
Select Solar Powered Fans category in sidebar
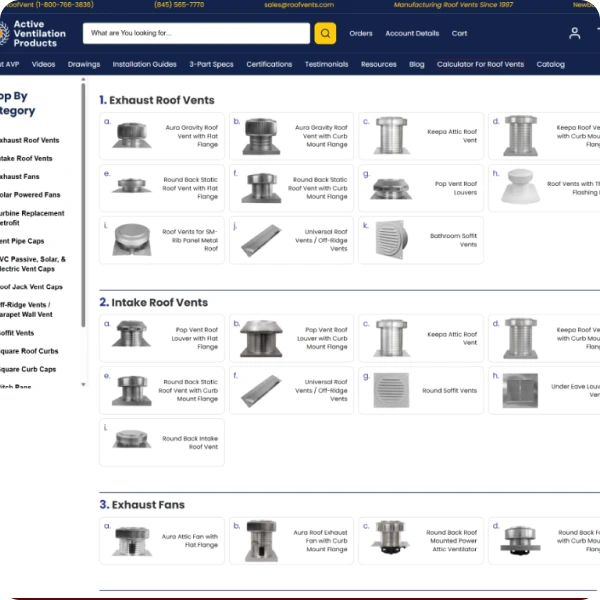point(30,195)
